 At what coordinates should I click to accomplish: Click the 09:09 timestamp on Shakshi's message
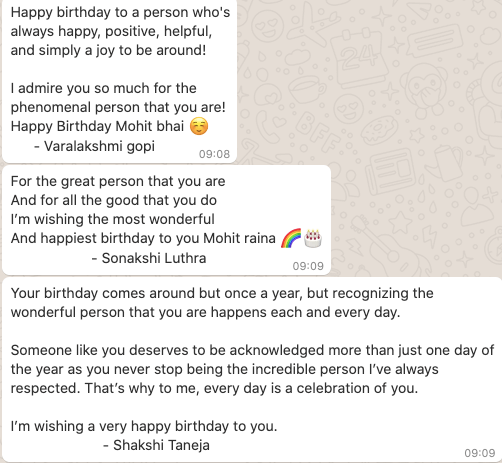[x=480, y=453]
